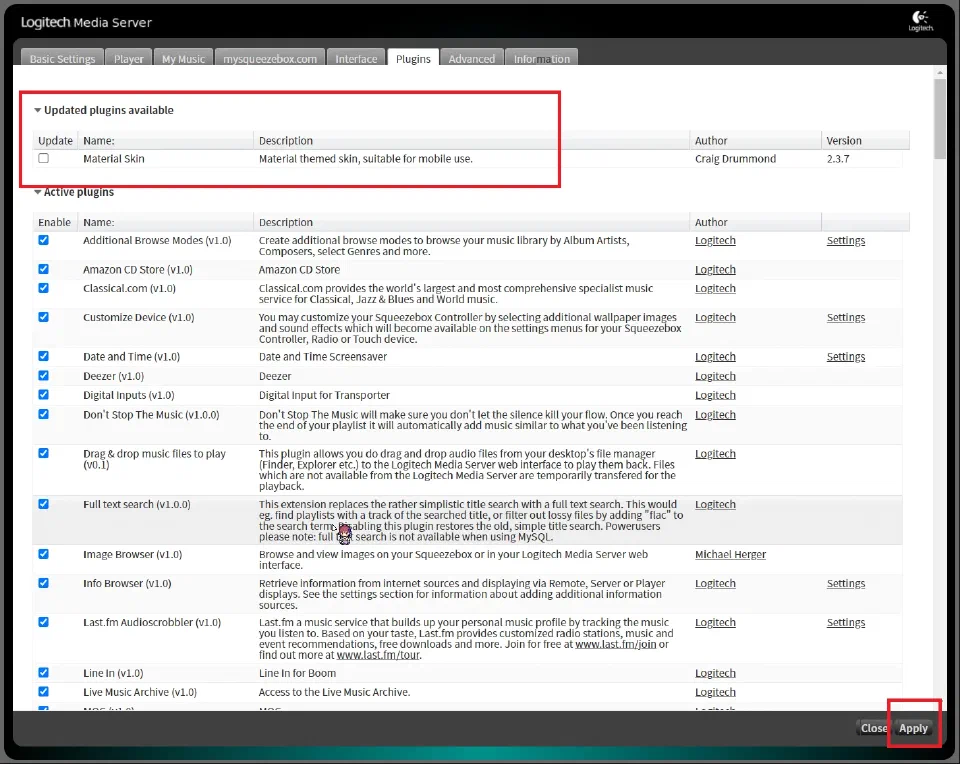The image size is (960, 764).
Task: Collapse the Active plugins section
Action: pyautogui.click(x=38, y=192)
